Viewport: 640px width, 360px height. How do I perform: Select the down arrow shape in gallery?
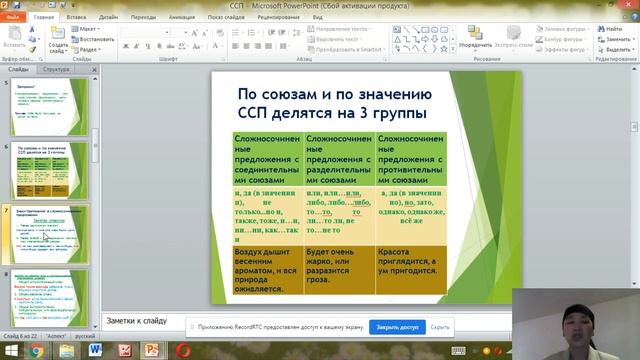click(x=435, y=40)
